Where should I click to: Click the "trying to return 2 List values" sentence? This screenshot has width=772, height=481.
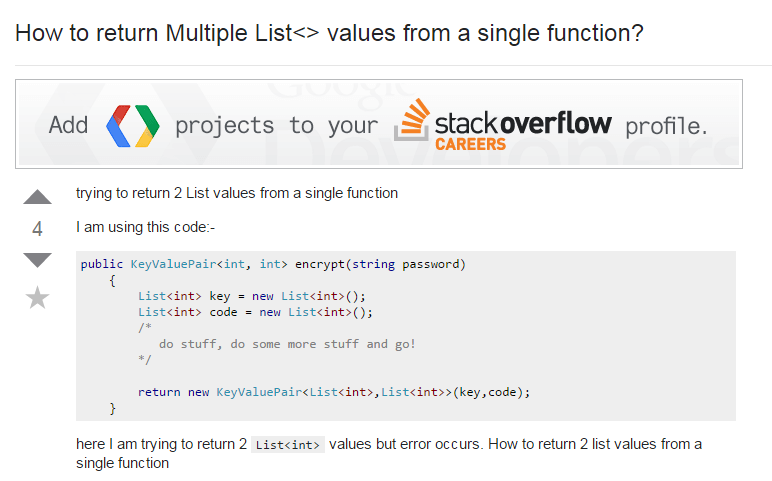pos(237,193)
